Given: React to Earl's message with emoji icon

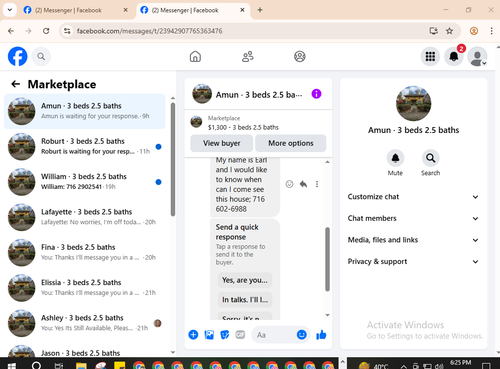Looking at the screenshot, I should [289, 184].
